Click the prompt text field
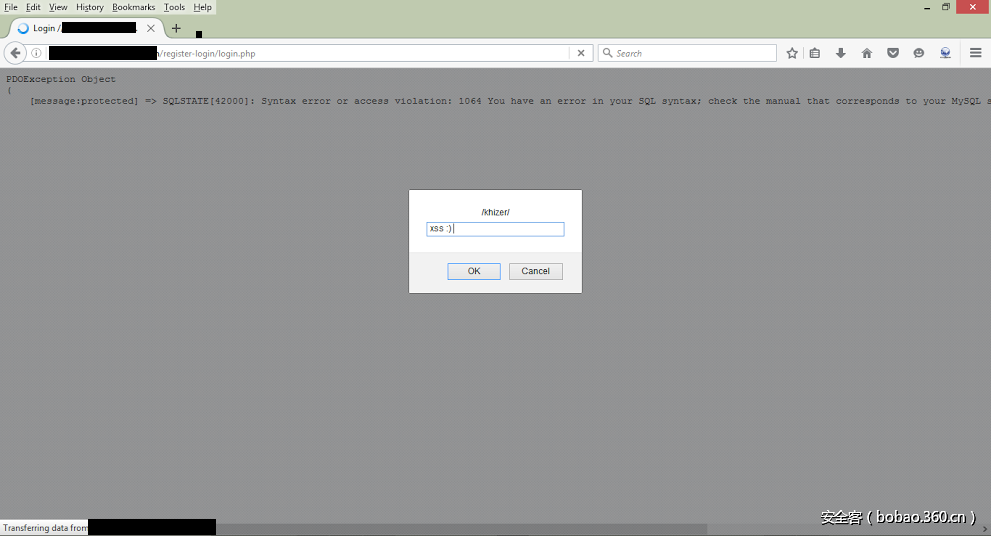The height and width of the screenshot is (536, 991). point(495,229)
